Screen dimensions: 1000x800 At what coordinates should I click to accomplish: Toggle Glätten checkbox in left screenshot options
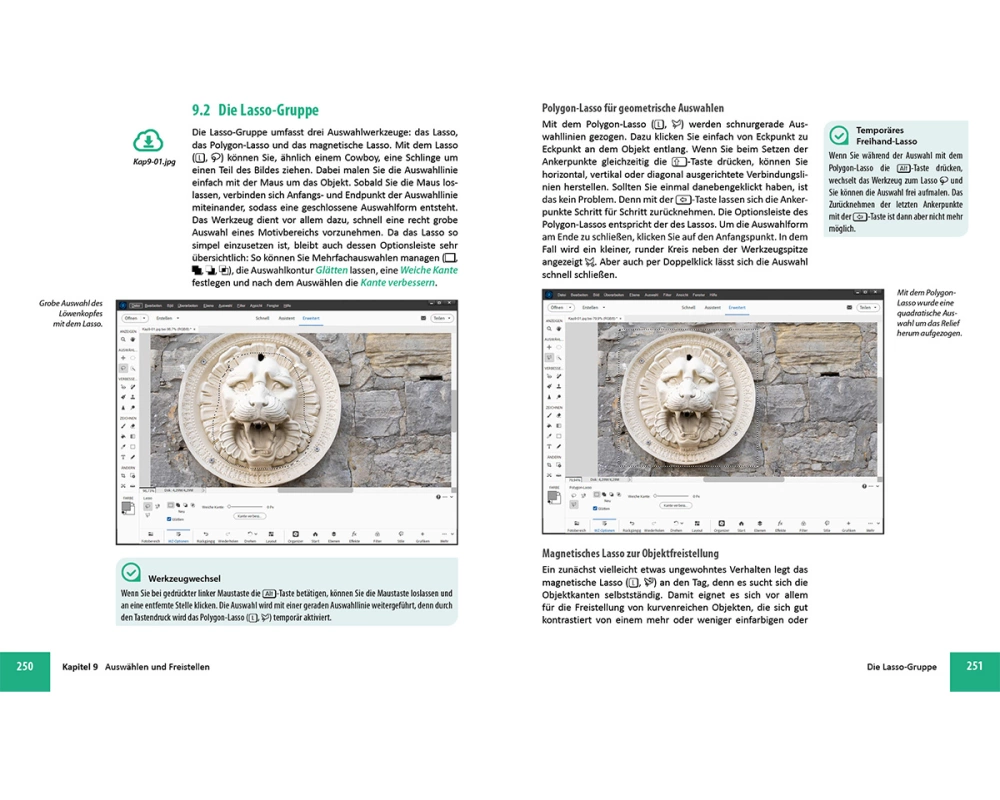tap(170, 519)
